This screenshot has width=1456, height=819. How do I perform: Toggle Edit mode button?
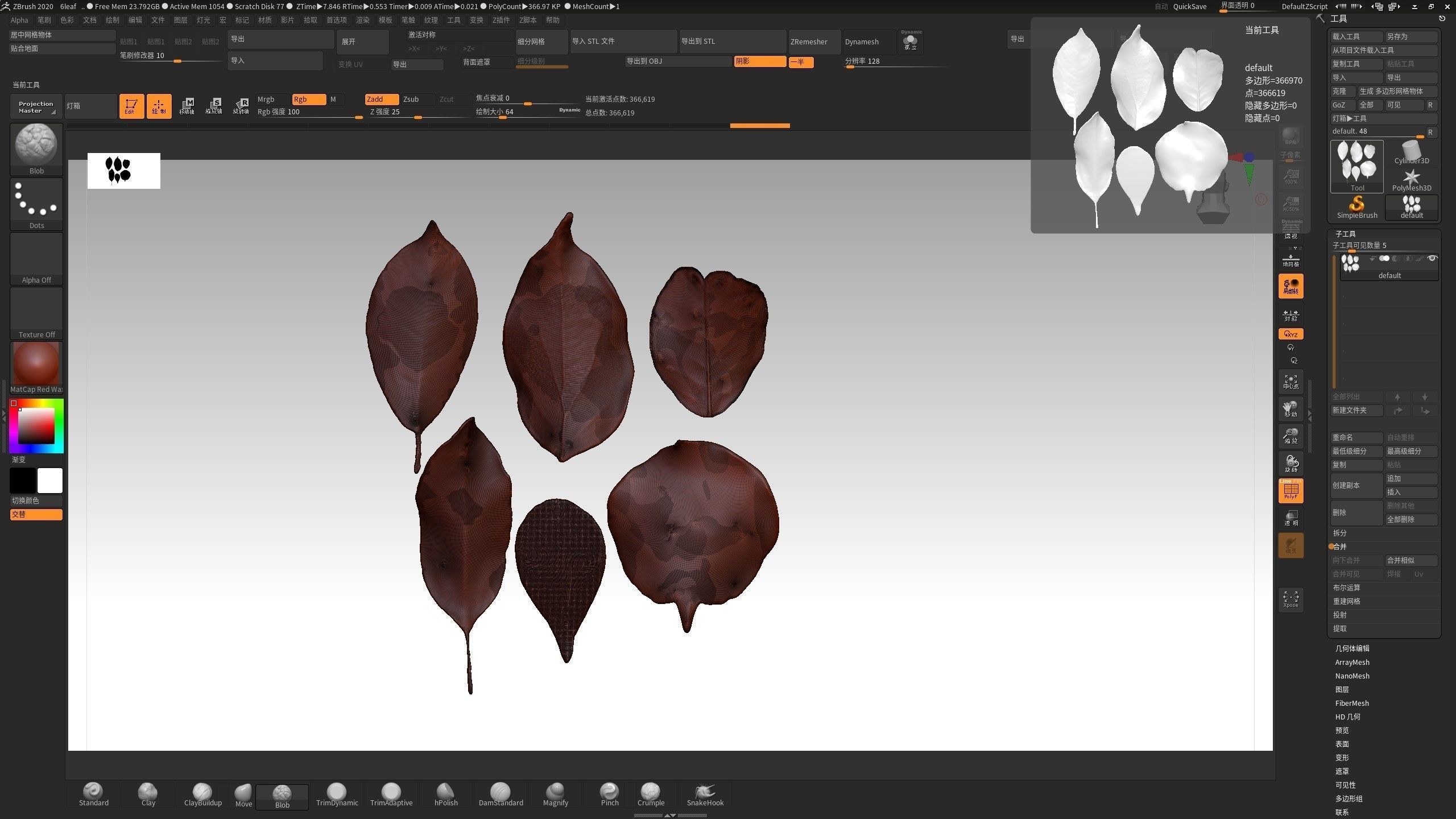[x=131, y=106]
